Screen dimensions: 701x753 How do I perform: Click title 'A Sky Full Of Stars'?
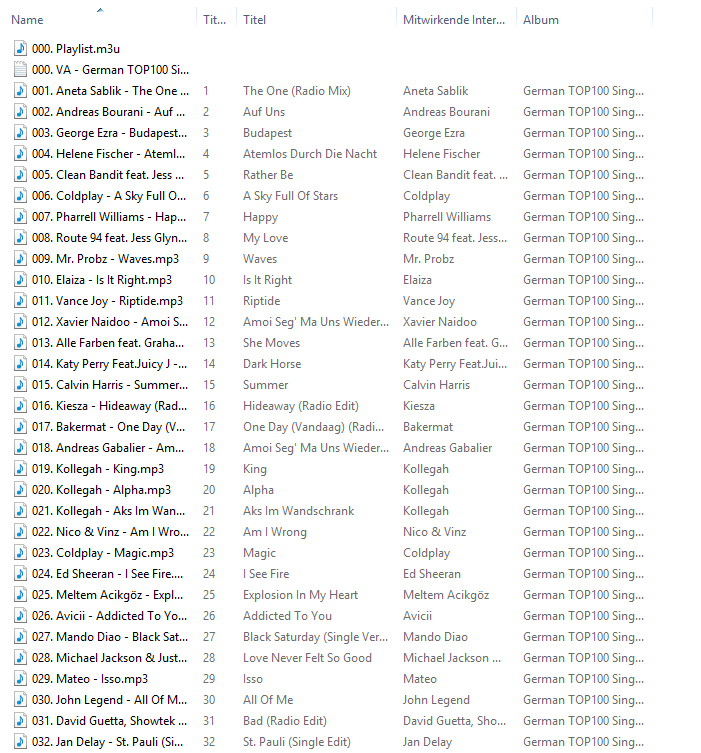tap(290, 196)
